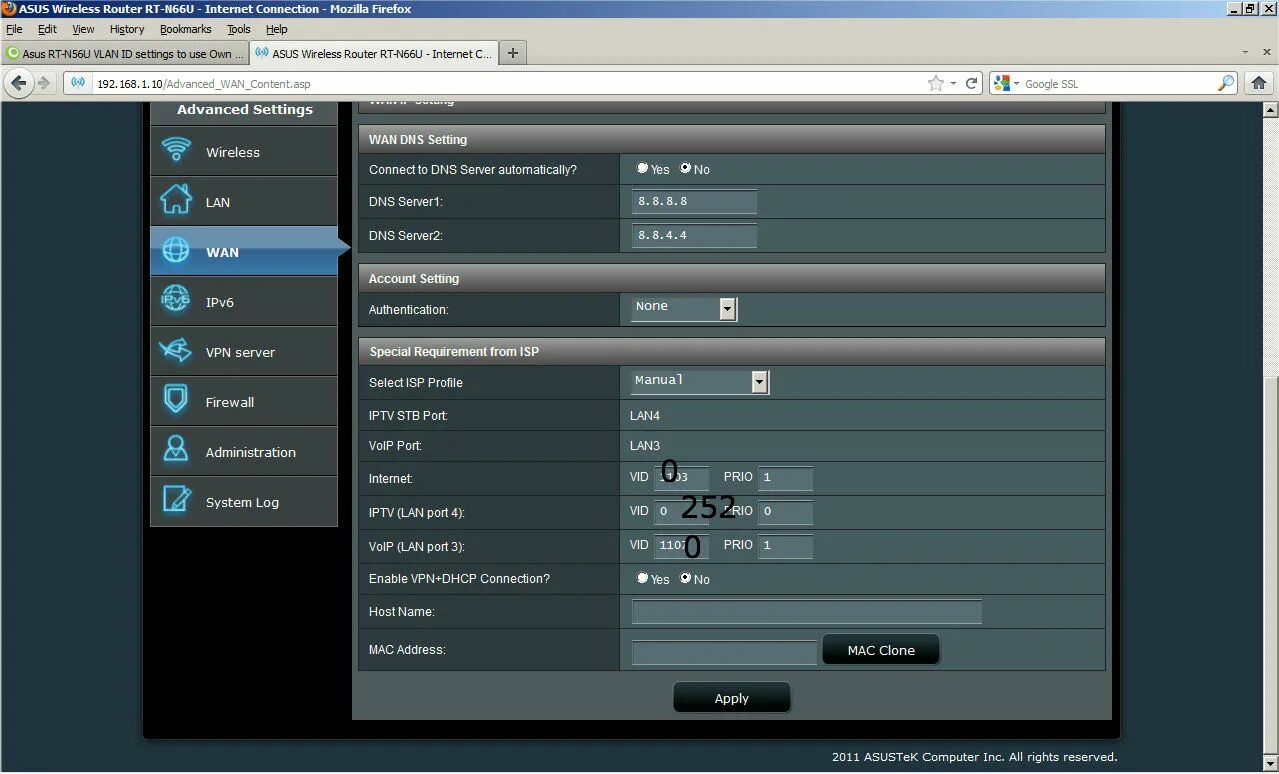Click the scrollbar up arrow
The height and width of the screenshot is (774, 1279).
[1270, 109]
